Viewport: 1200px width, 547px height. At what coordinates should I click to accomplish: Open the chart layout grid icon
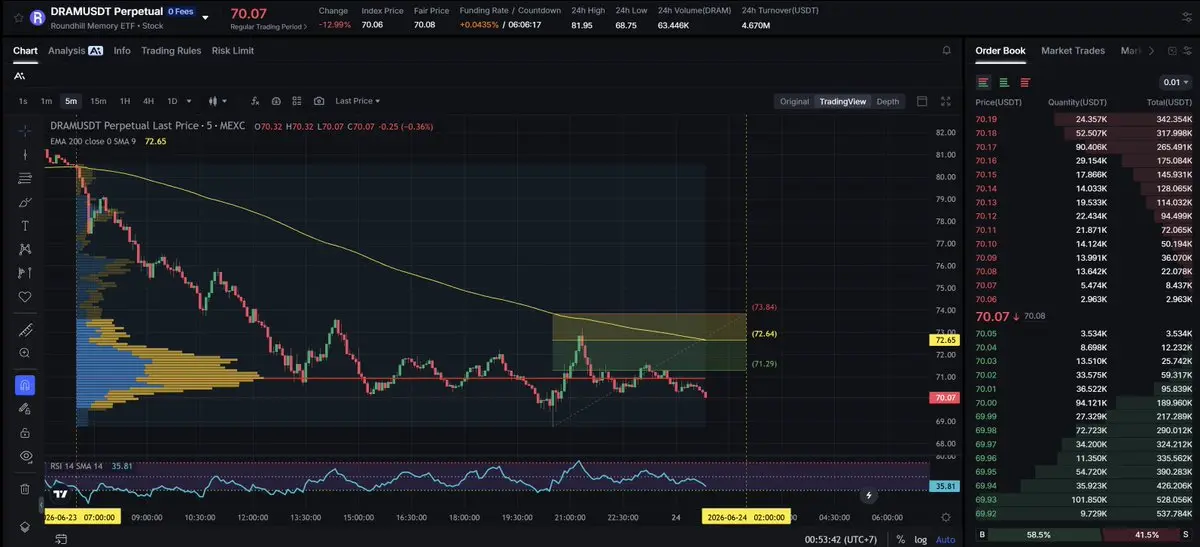297,101
